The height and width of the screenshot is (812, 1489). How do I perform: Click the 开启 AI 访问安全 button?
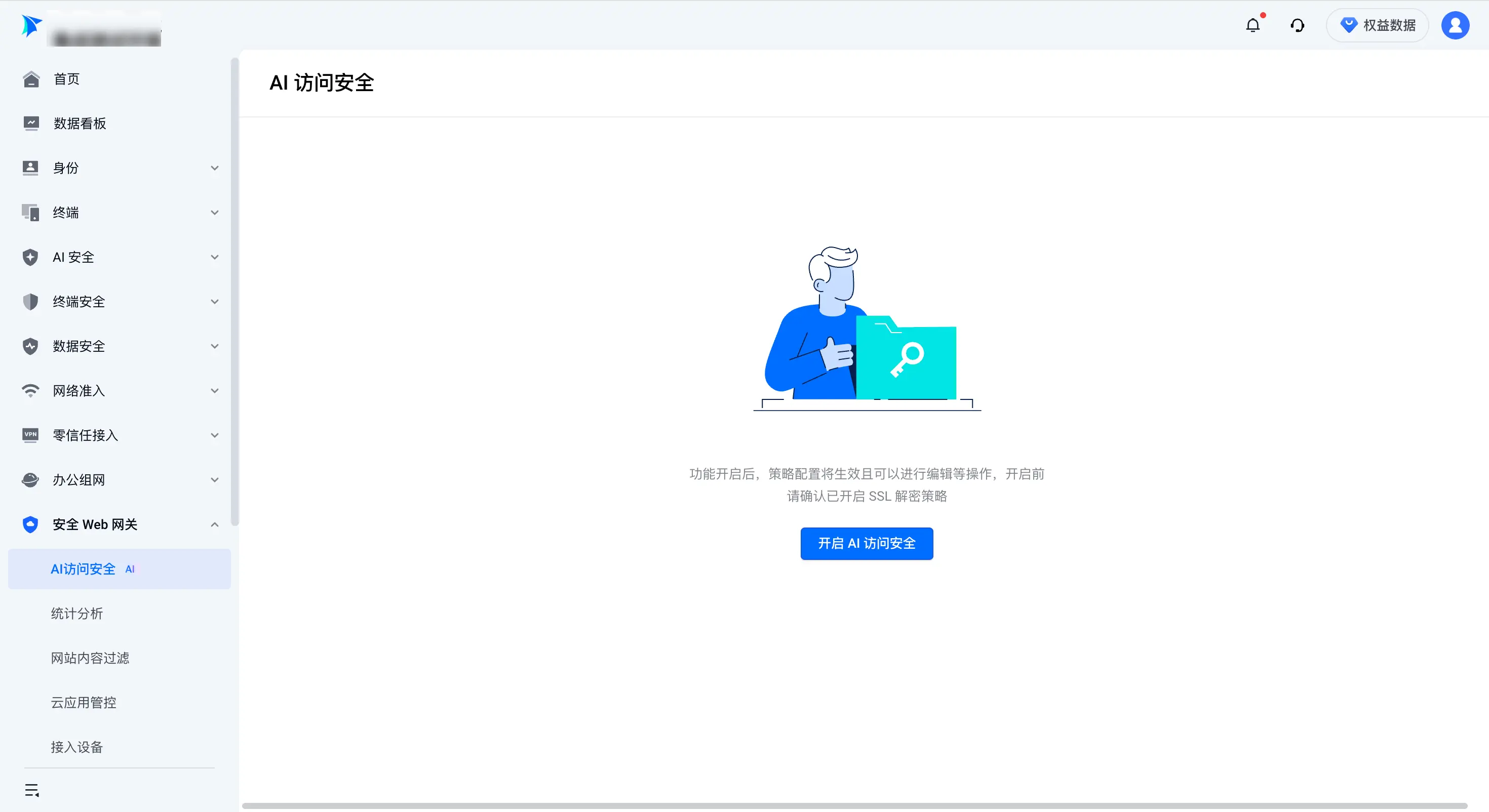[x=867, y=543]
